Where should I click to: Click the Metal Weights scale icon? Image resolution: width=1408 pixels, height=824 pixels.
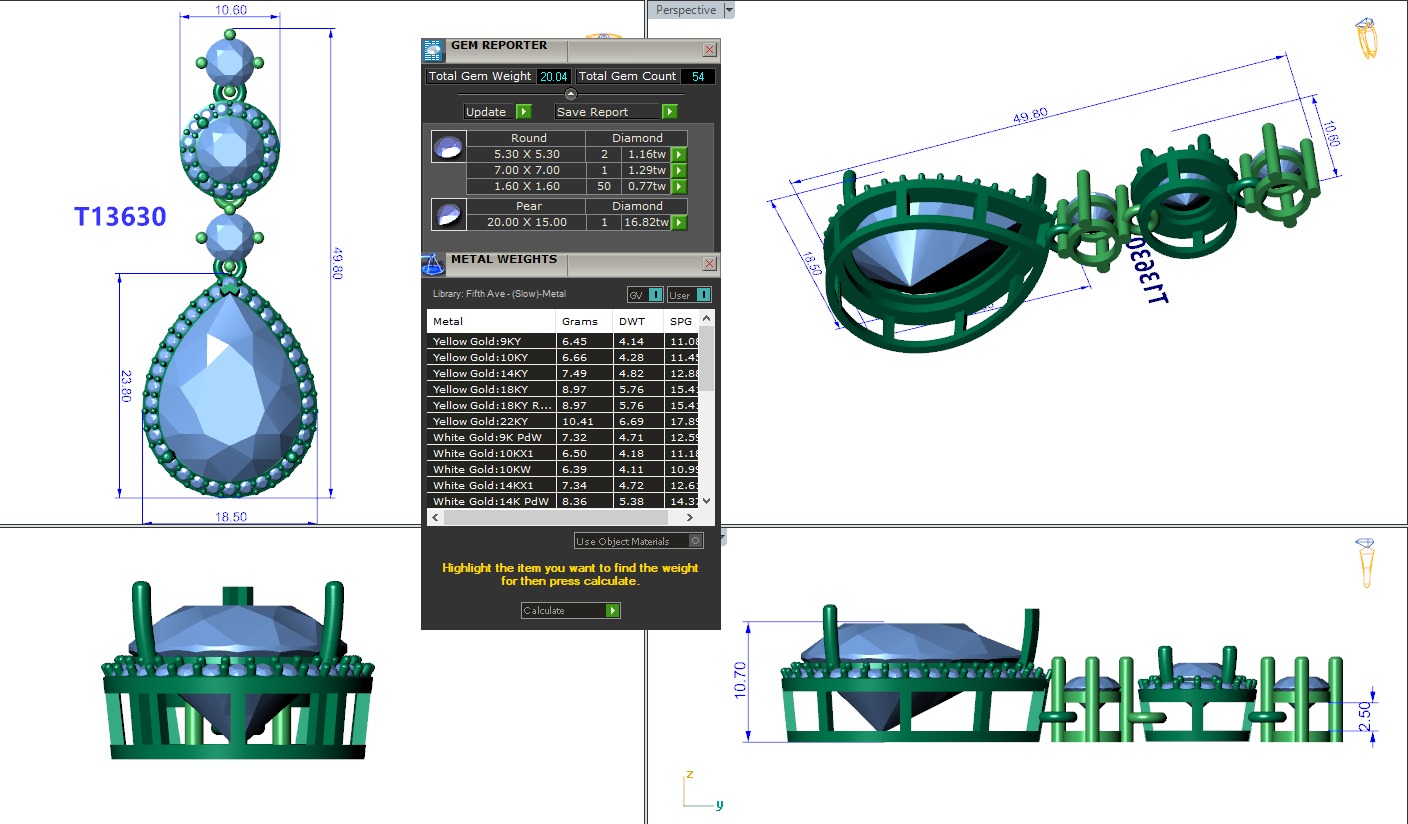[x=433, y=264]
